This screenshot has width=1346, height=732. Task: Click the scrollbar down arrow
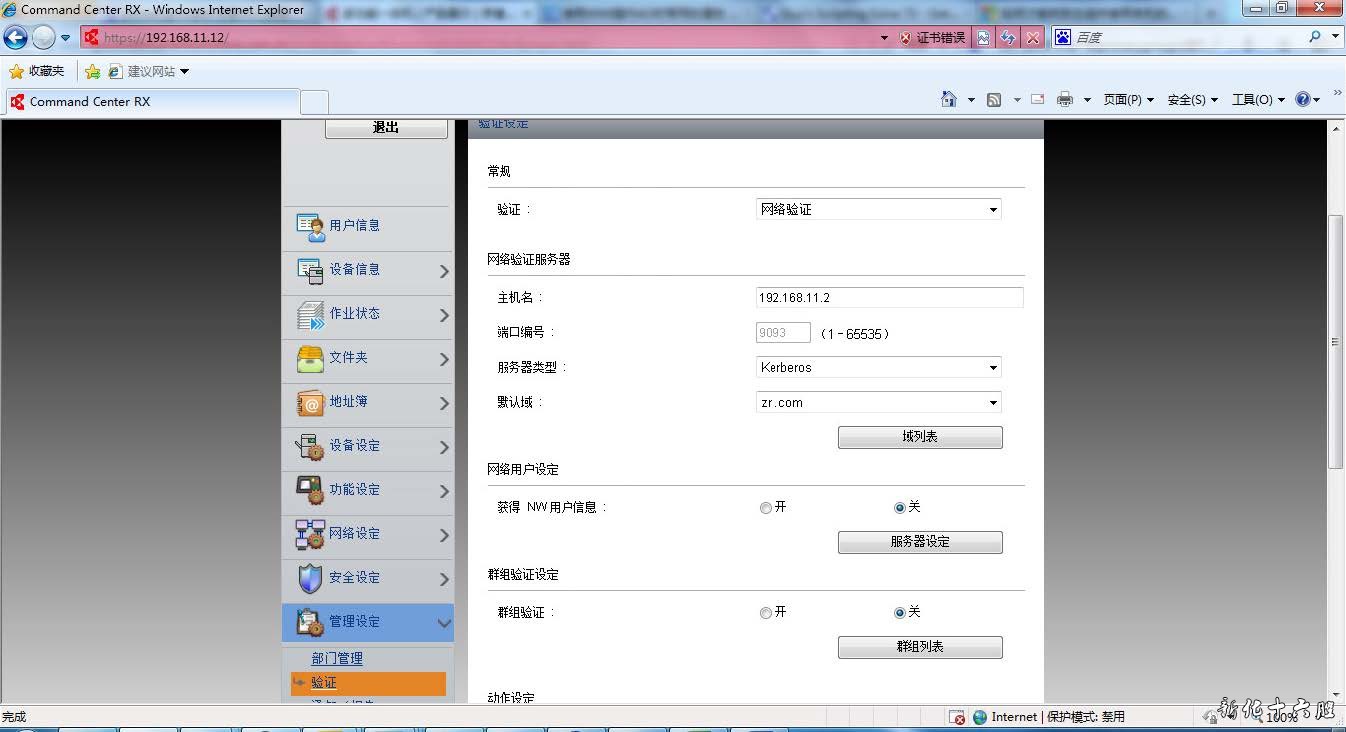pos(1336,694)
